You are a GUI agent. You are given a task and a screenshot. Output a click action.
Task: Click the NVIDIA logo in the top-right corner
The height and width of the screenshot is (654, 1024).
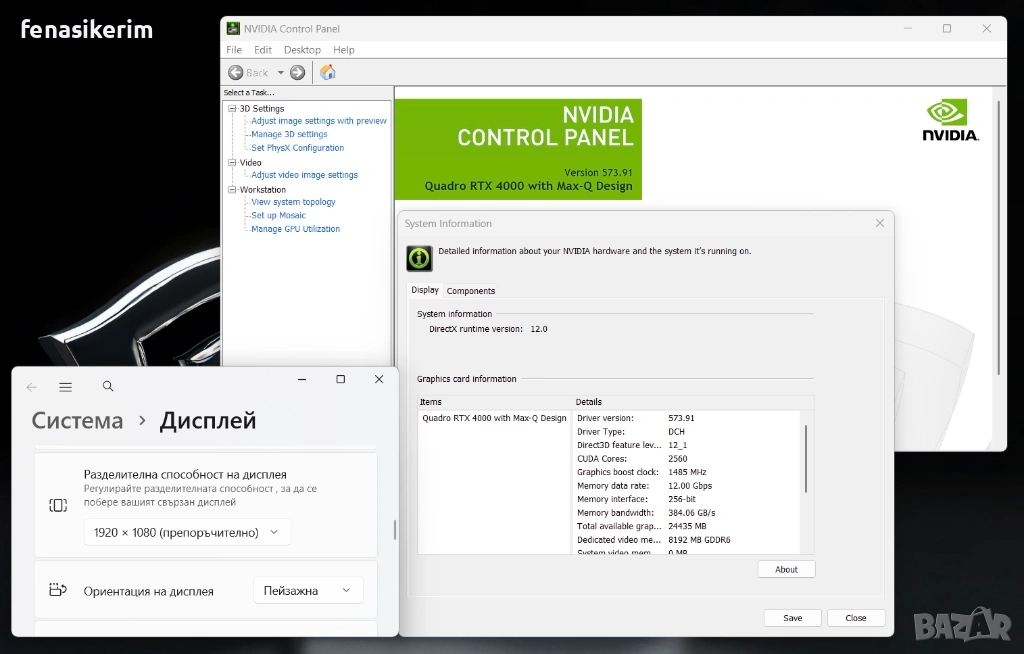(x=950, y=121)
